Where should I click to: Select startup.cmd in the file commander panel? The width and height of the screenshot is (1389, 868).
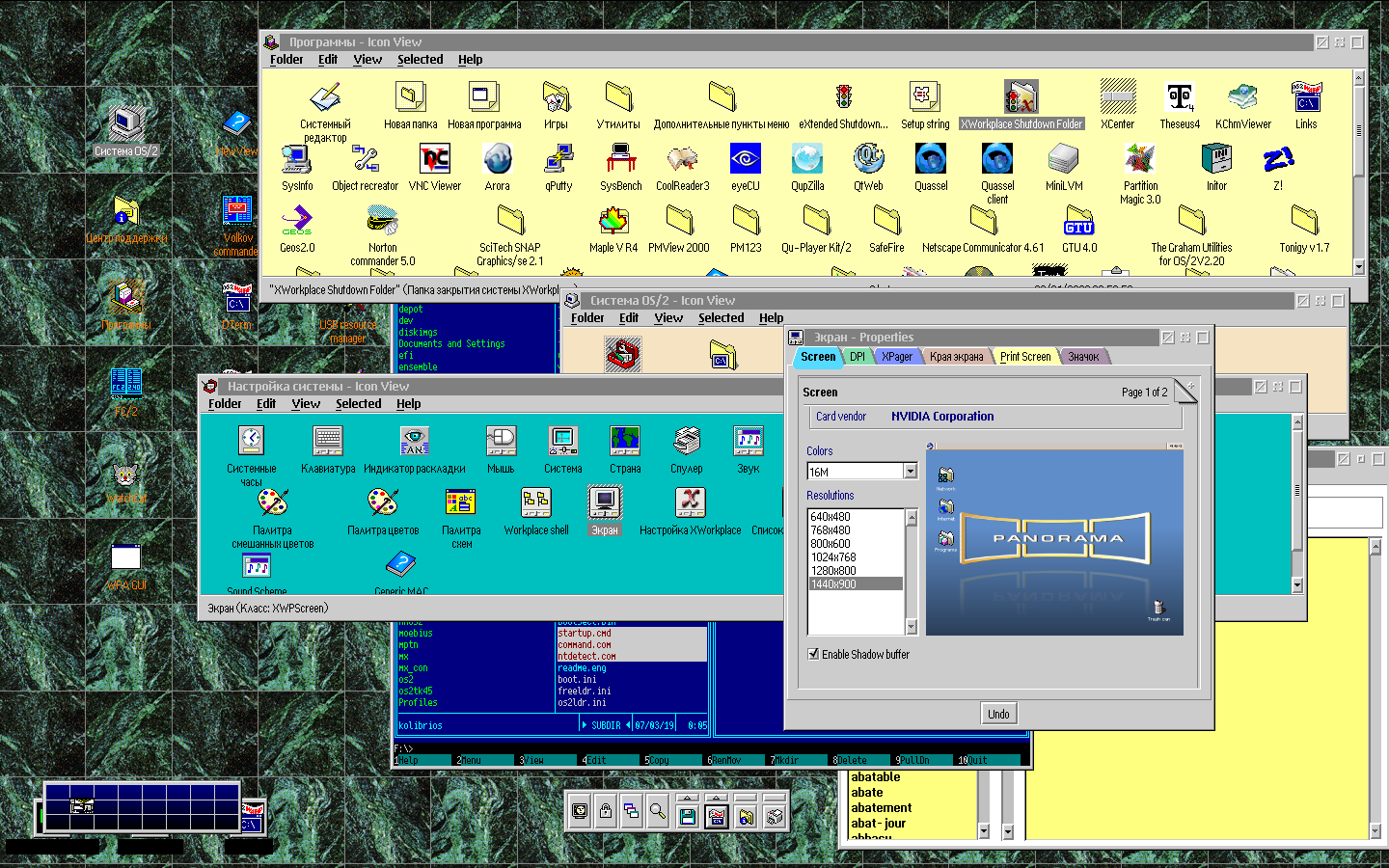point(632,634)
